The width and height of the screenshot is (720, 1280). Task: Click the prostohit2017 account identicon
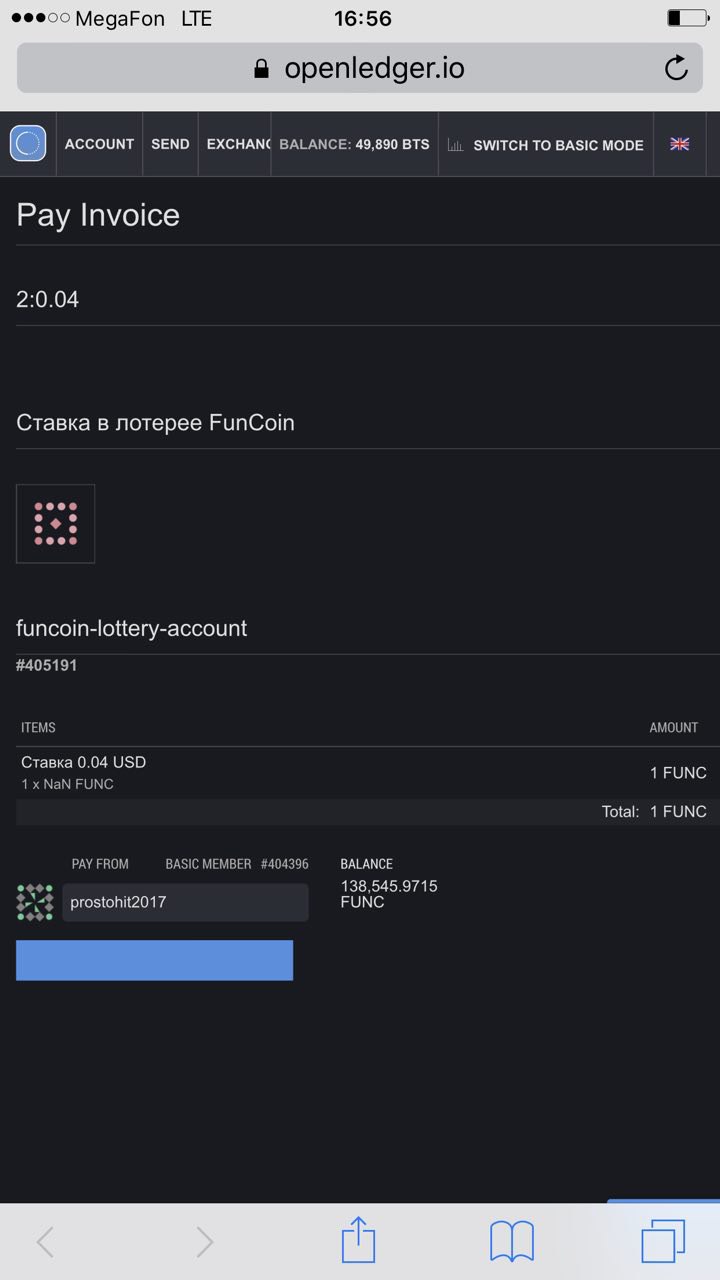(35, 902)
